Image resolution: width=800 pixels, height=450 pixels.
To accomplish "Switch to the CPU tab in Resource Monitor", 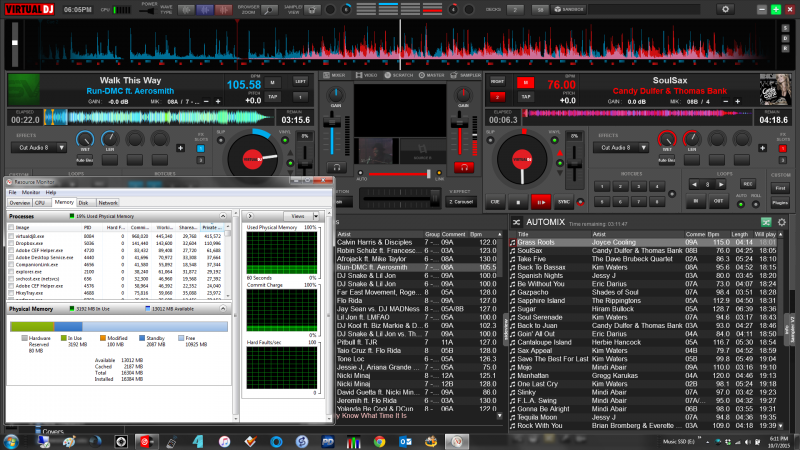I will point(40,203).
